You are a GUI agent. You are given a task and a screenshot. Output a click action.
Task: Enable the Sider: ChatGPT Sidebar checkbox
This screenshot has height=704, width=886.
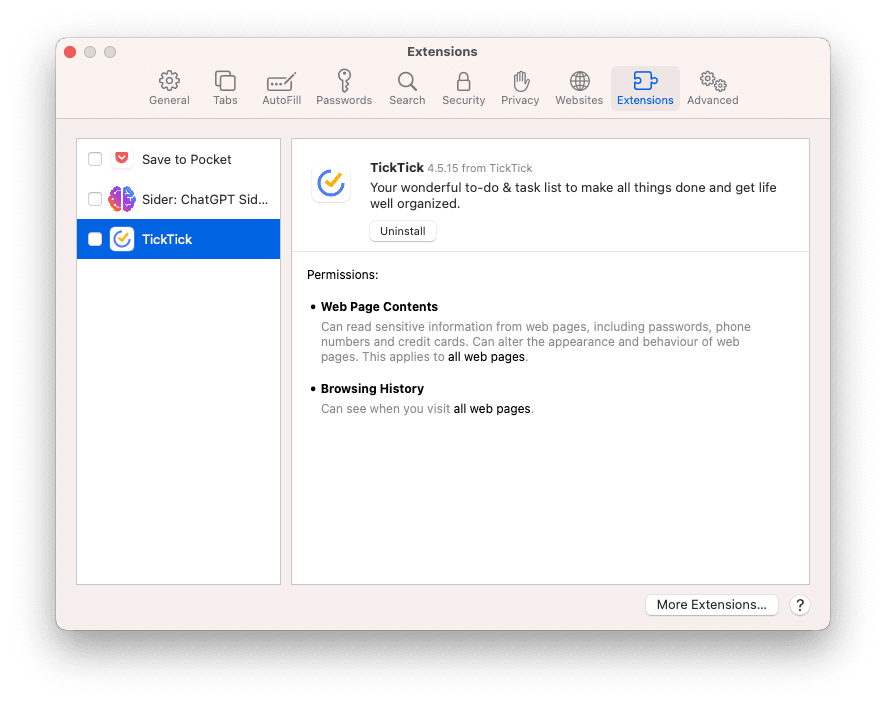click(95, 199)
